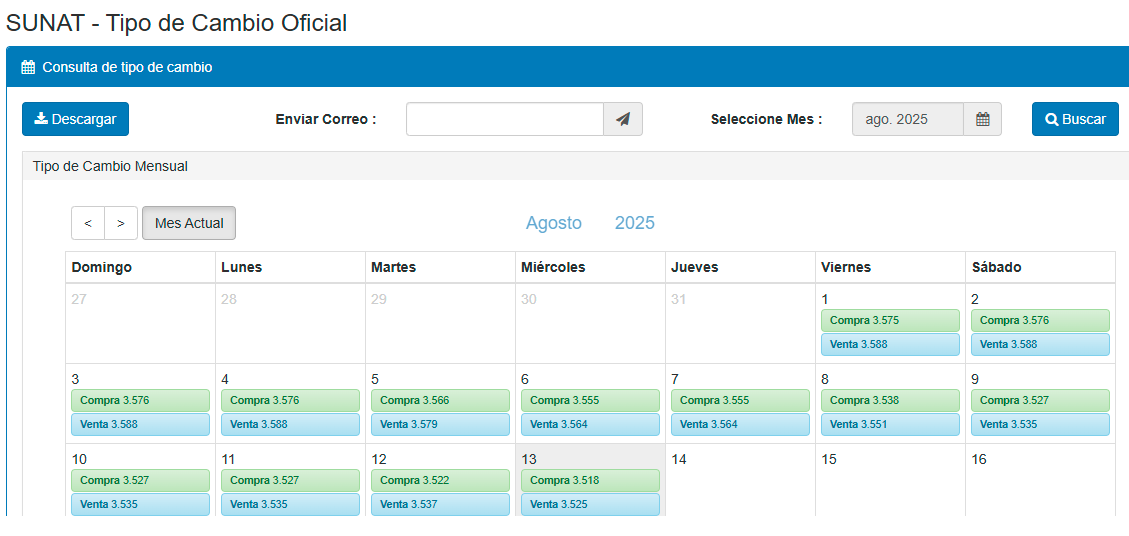Select Venta 3.564 on day 7
This screenshot has height=536, width=1129.
click(740, 424)
